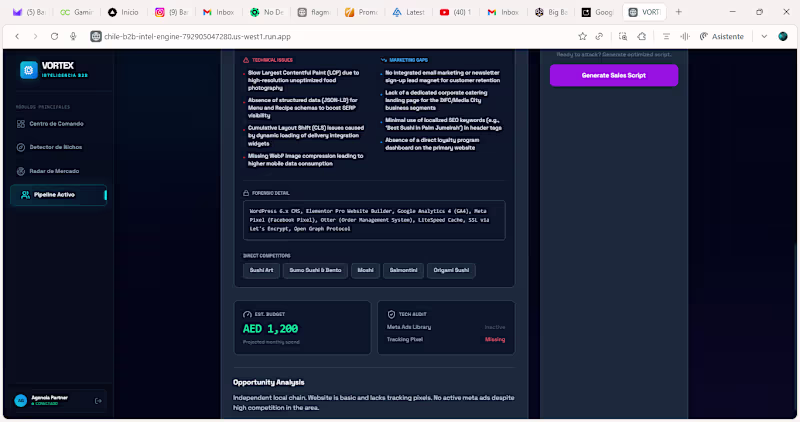Go back to the previous page
The width and height of the screenshot is (800, 422).
[17, 36]
